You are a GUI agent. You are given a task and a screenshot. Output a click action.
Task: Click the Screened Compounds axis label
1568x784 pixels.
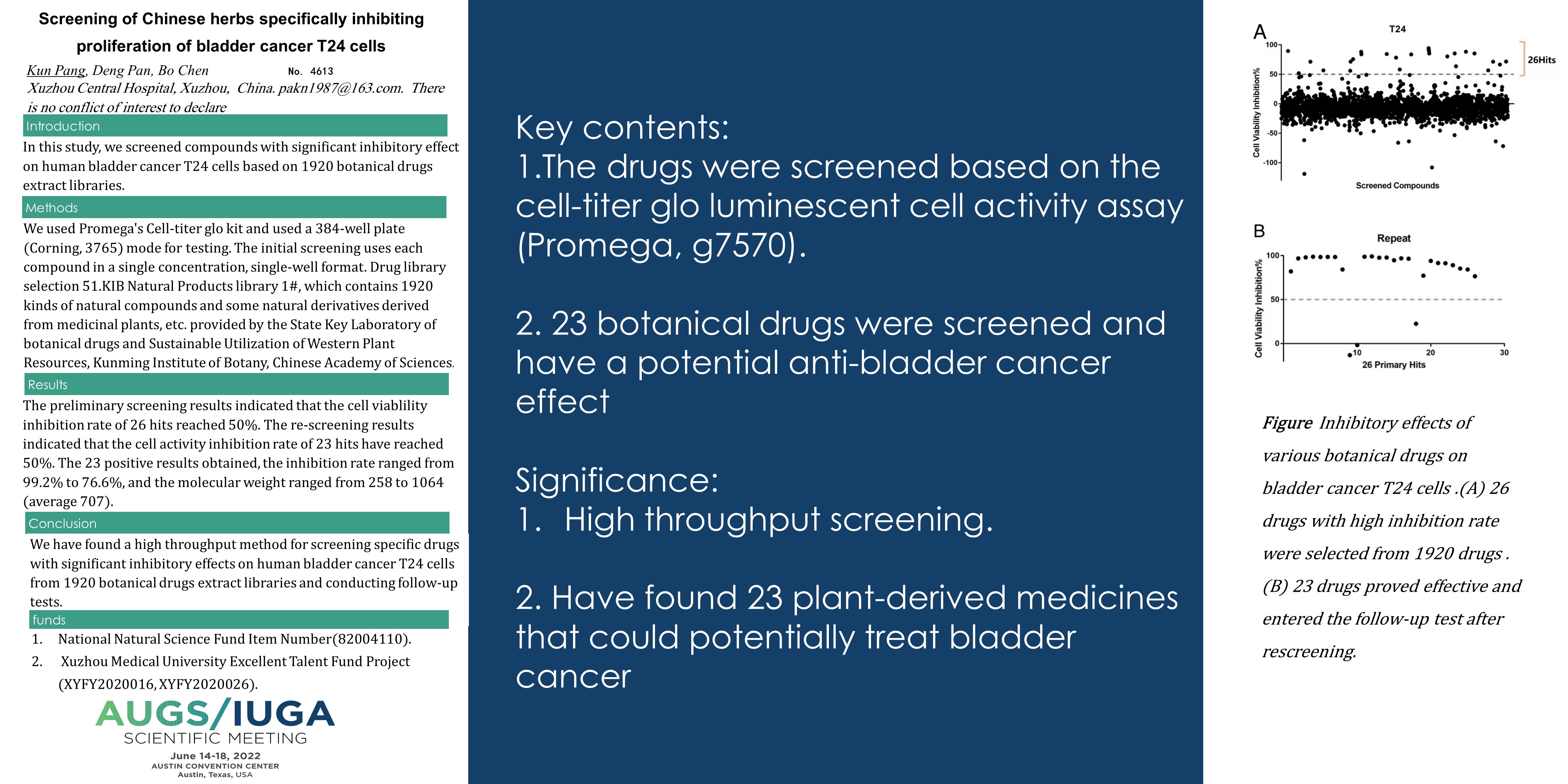click(x=1397, y=186)
